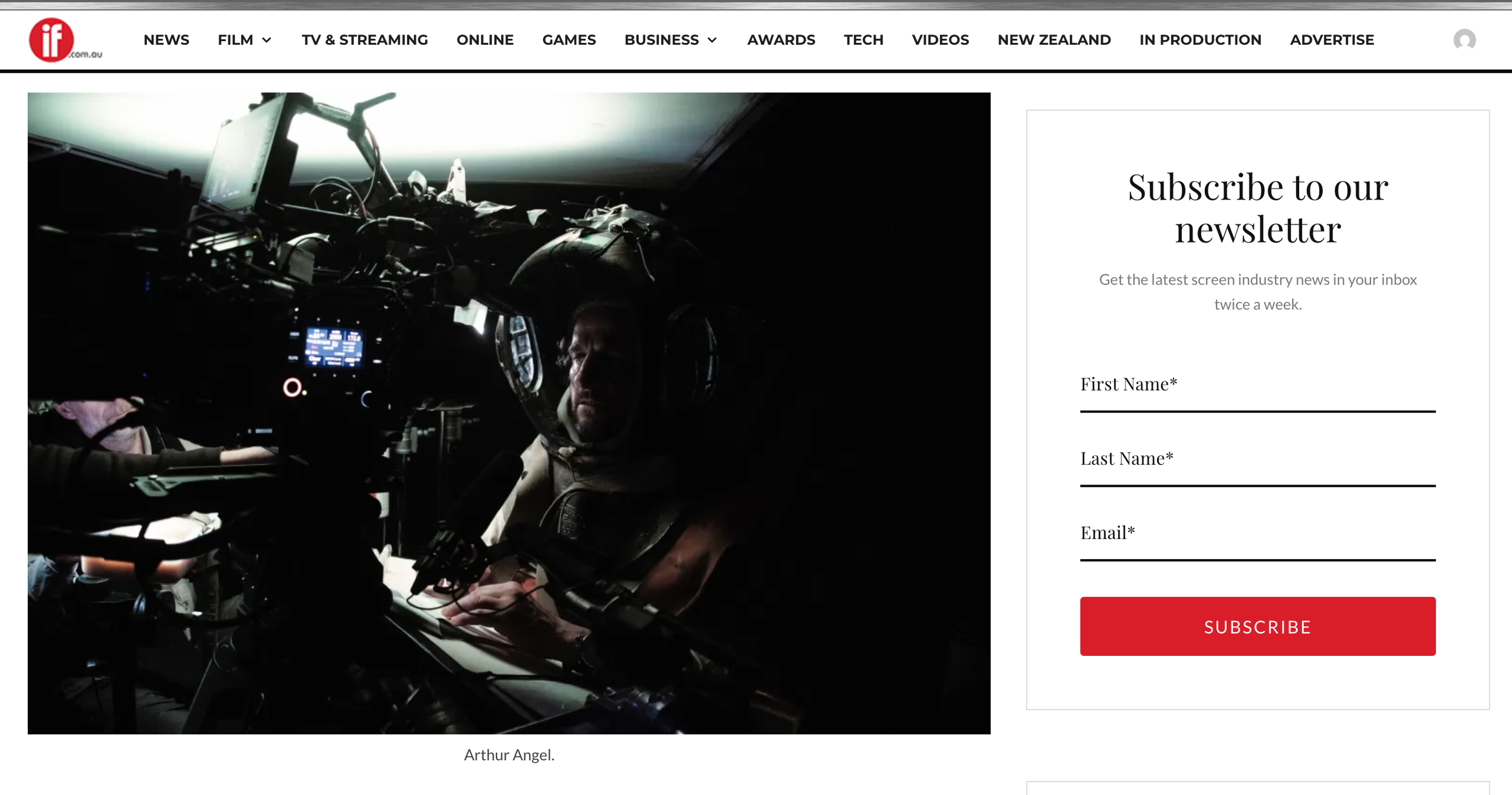Open the VIDEOS section
The width and height of the screenshot is (1512, 795).
coord(940,39)
